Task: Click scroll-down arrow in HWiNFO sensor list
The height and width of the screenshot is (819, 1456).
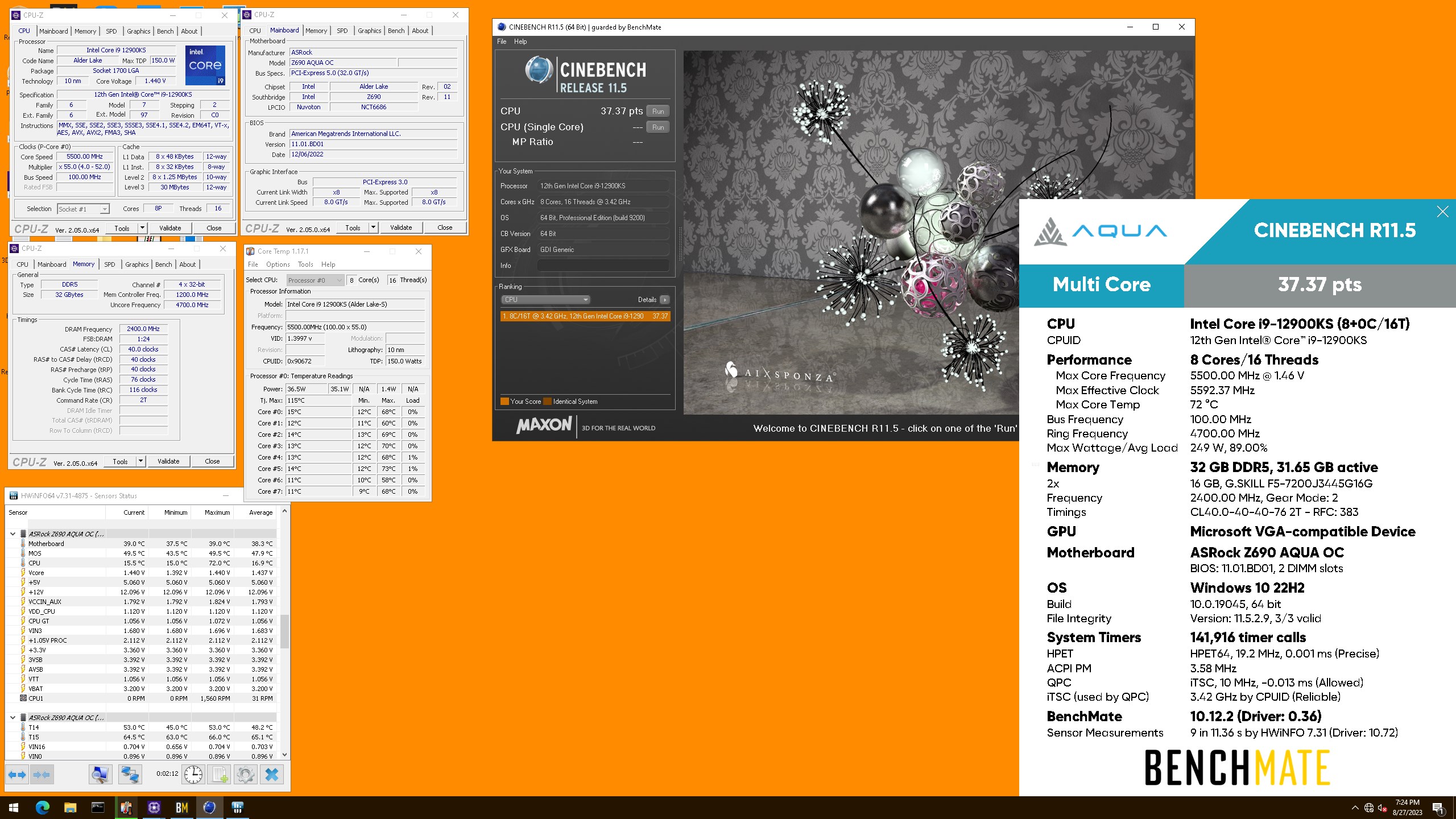Action: 284,755
